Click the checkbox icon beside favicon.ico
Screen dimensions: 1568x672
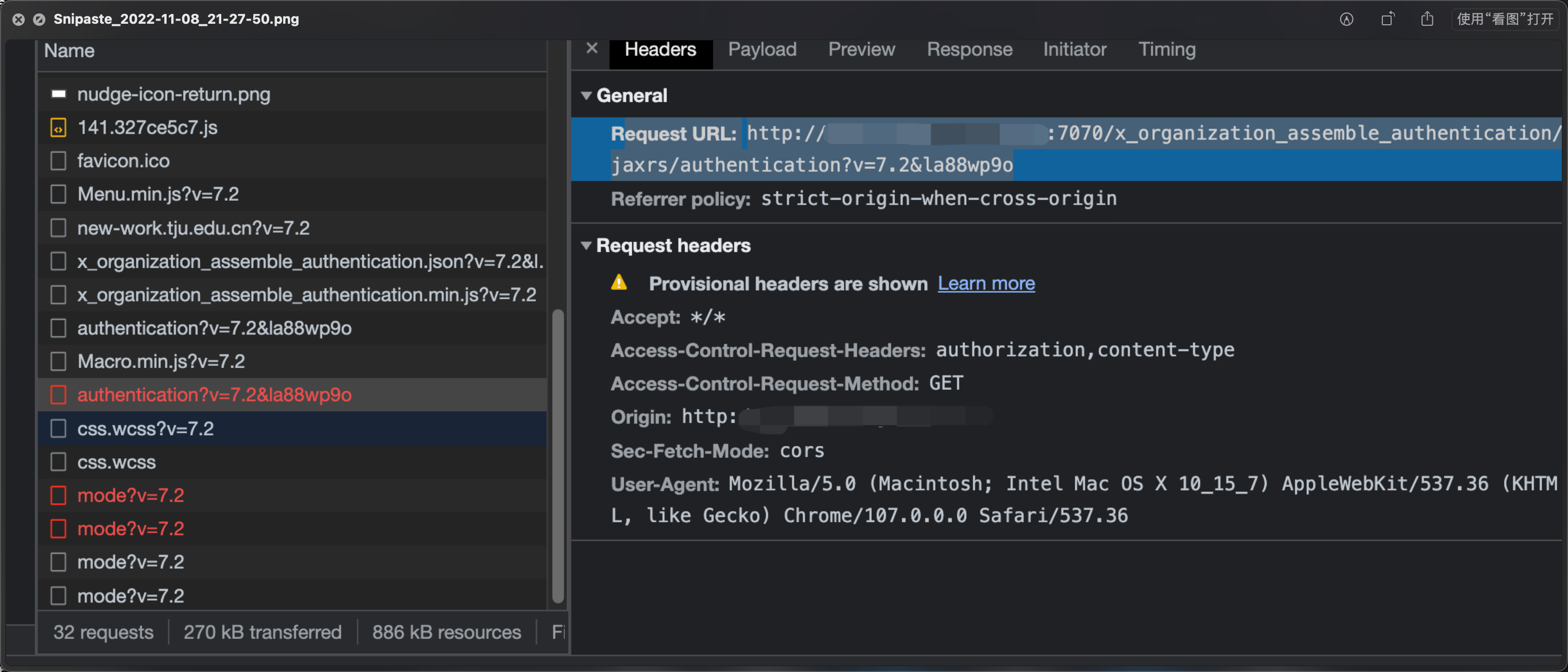(58, 161)
